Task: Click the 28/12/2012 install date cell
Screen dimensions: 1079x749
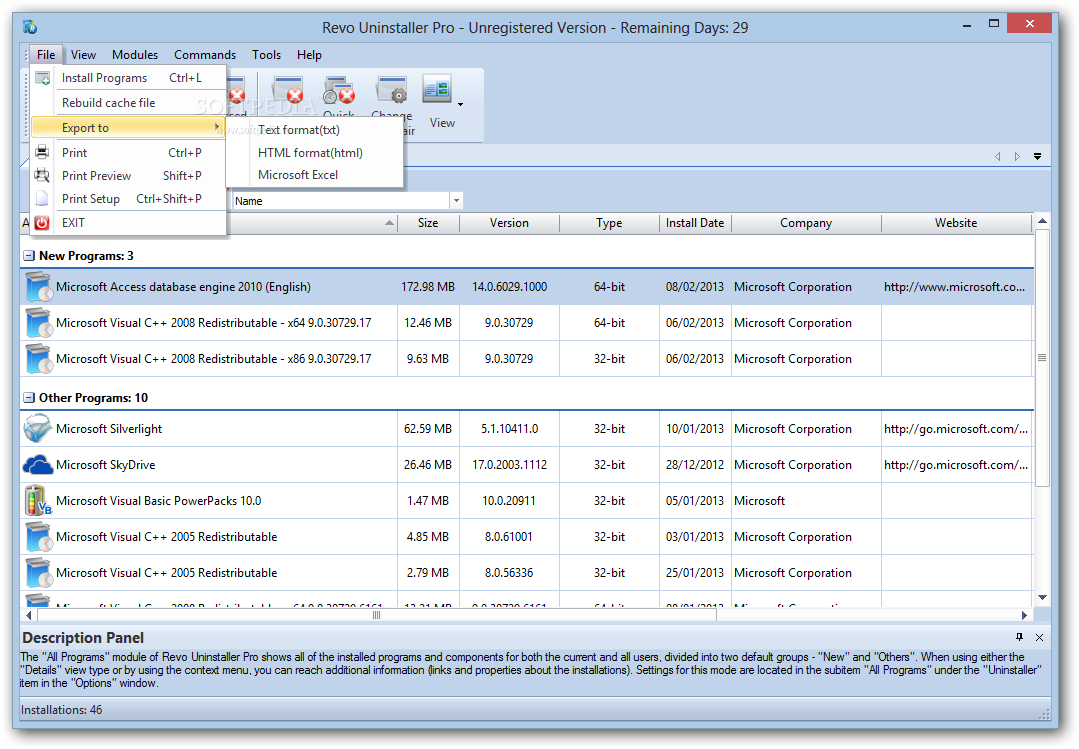Action: (695, 465)
